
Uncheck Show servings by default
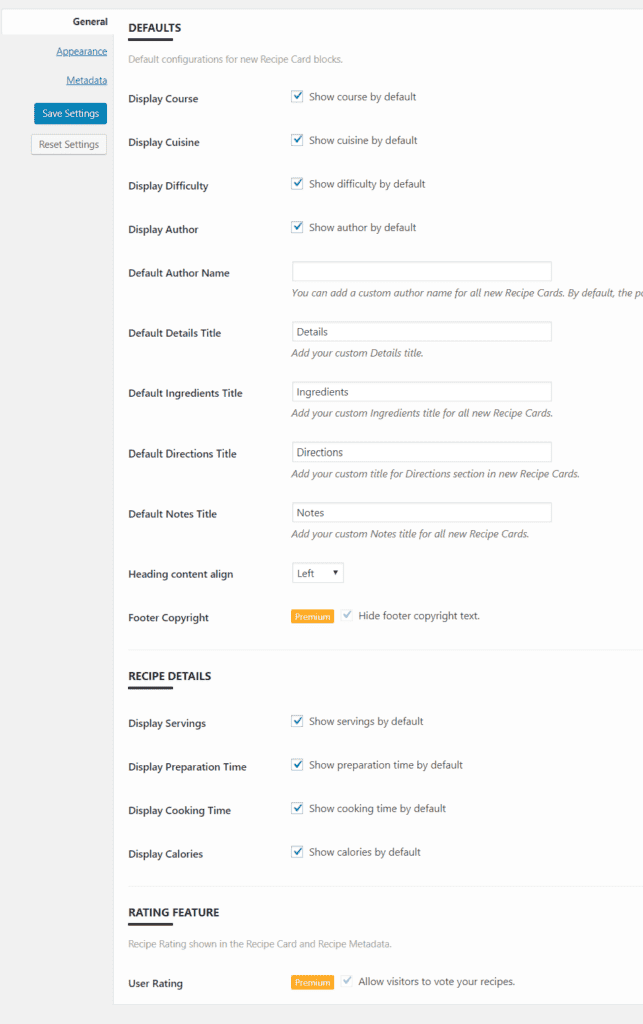tap(297, 721)
